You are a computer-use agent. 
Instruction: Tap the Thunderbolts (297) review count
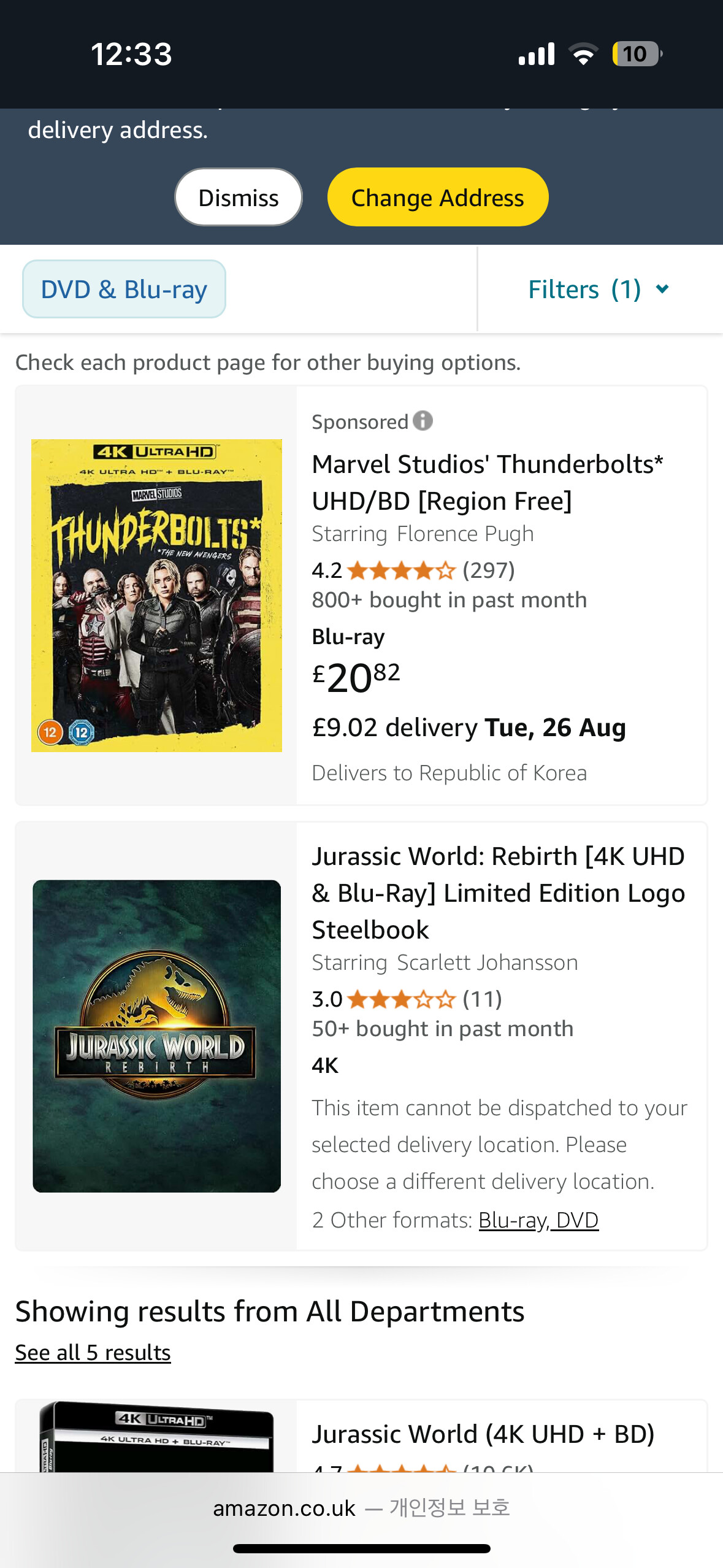(x=488, y=571)
